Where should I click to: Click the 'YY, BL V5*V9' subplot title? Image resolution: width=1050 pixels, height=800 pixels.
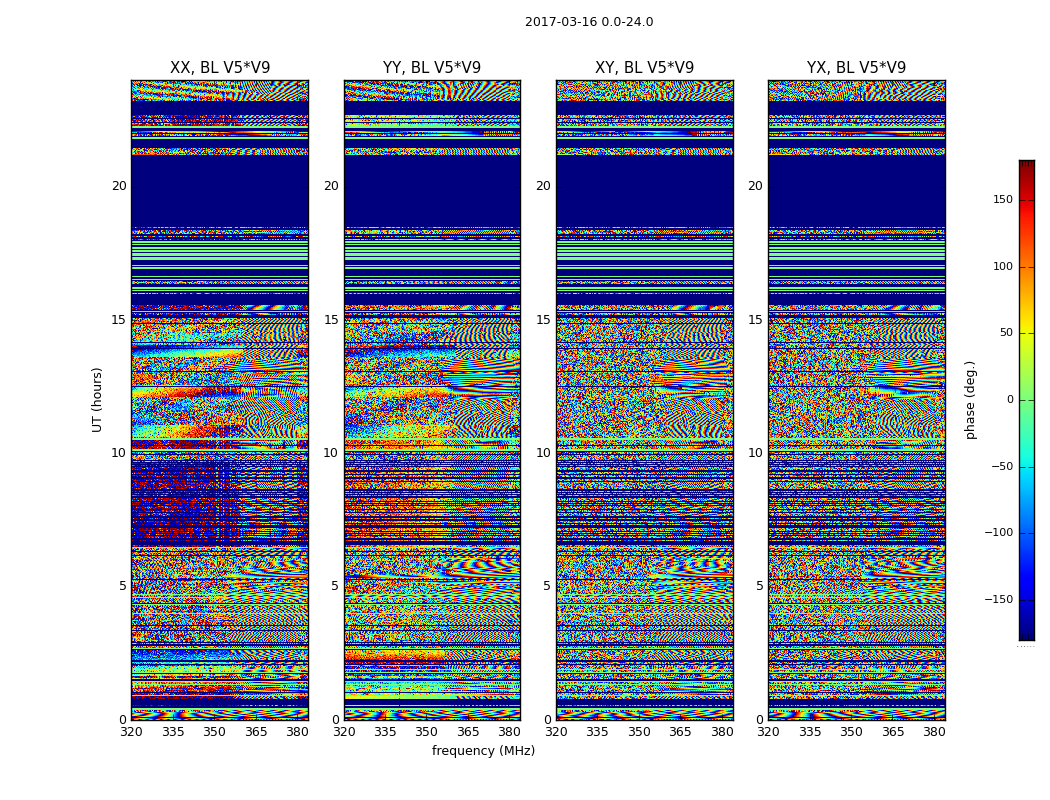(432, 68)
